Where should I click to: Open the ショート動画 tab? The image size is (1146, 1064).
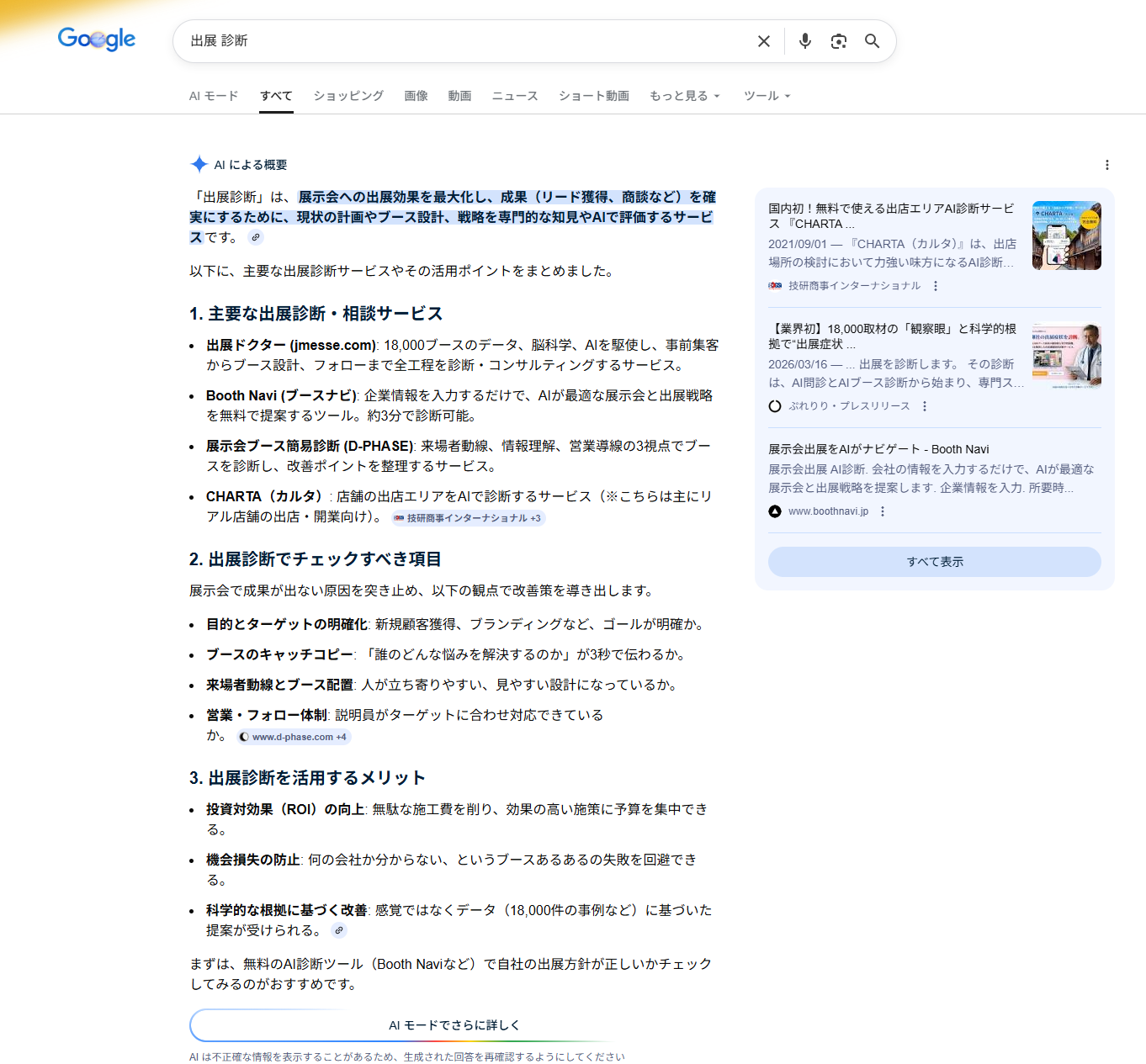594,96
